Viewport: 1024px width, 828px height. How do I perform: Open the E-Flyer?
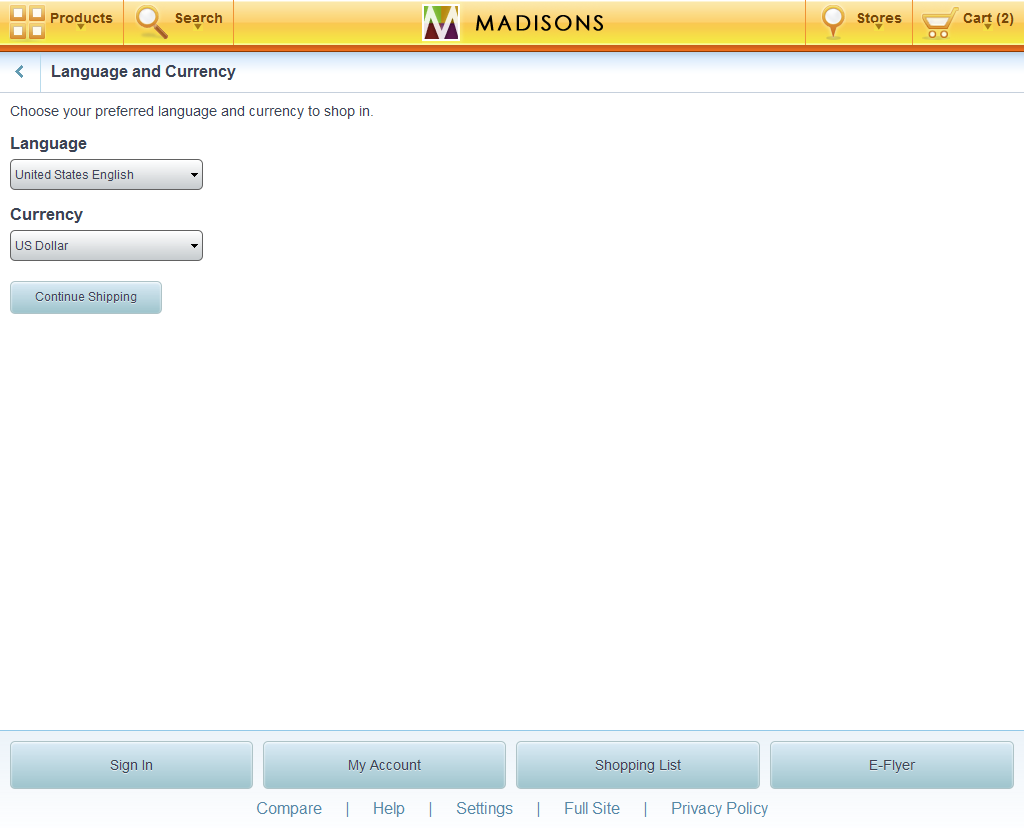pos(890,764)
